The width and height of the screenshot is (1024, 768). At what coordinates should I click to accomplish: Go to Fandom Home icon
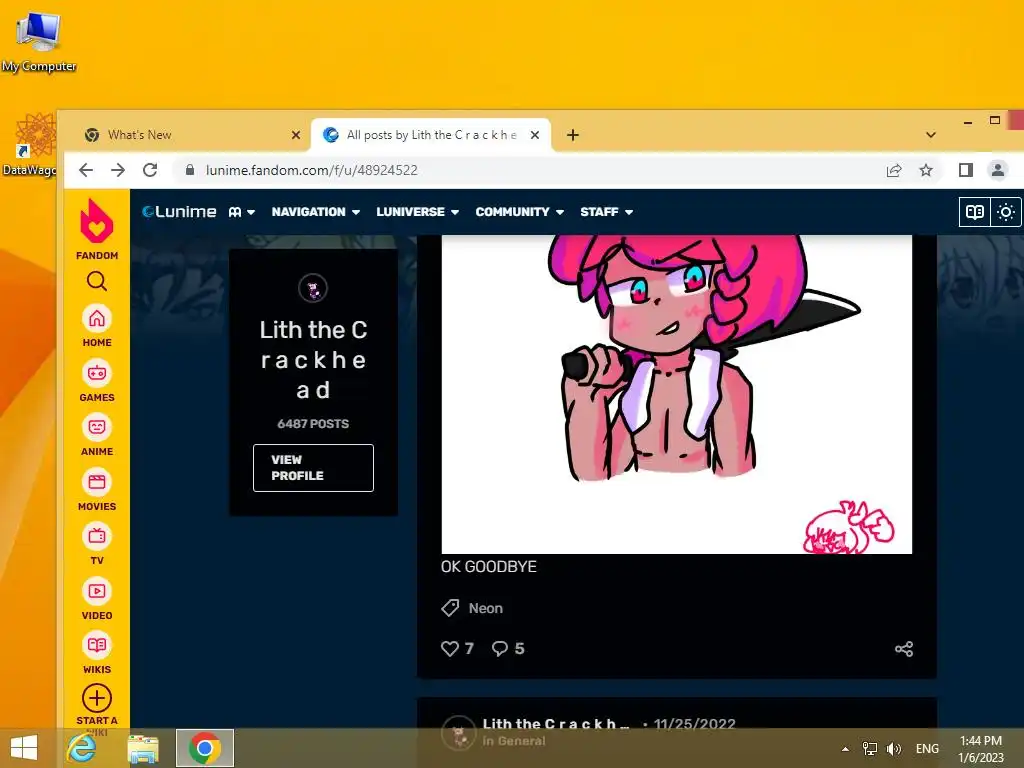[x=97, y=319]
